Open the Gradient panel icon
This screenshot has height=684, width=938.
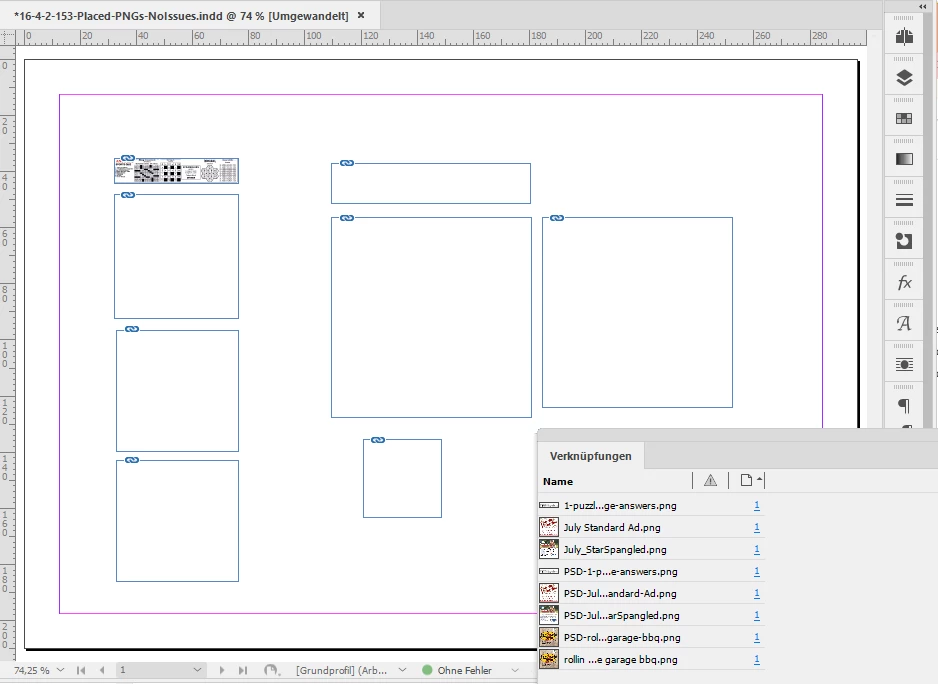point(904,159)
